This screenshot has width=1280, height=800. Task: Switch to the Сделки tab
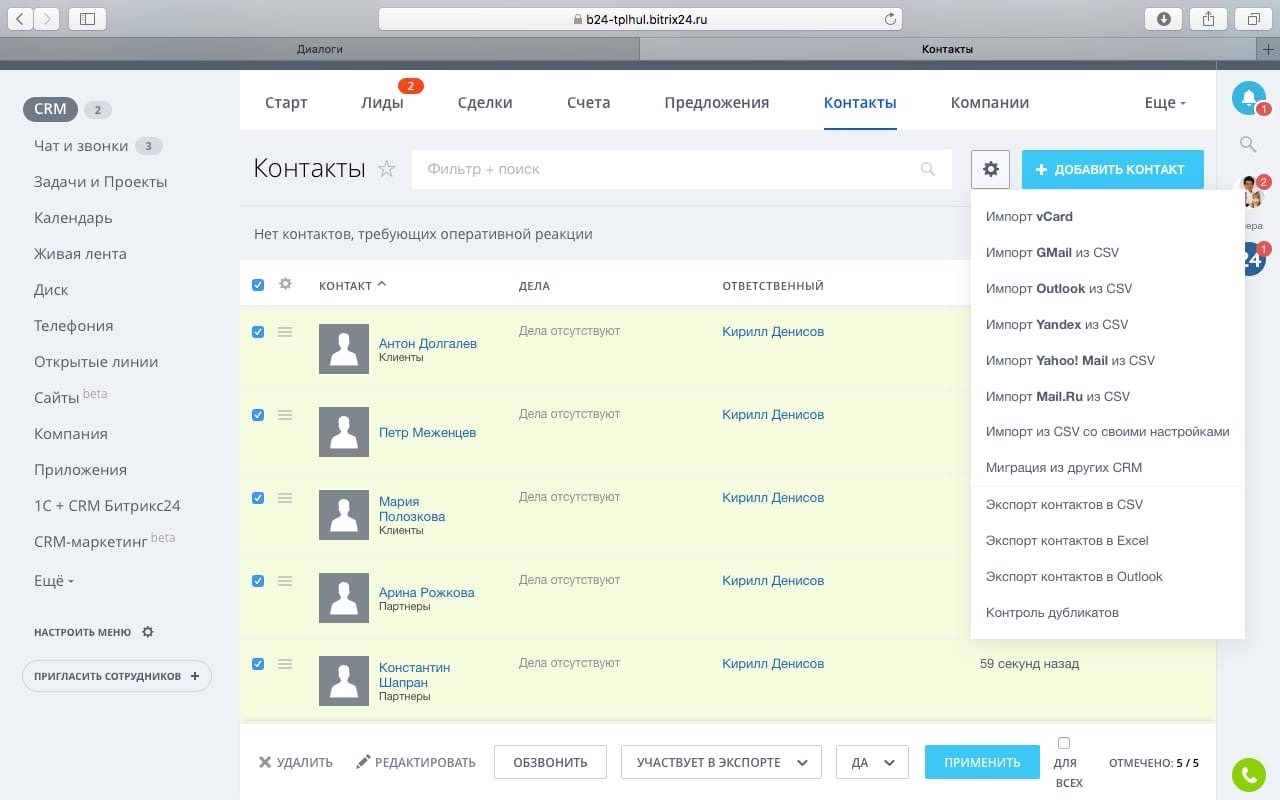click(485, 103)
